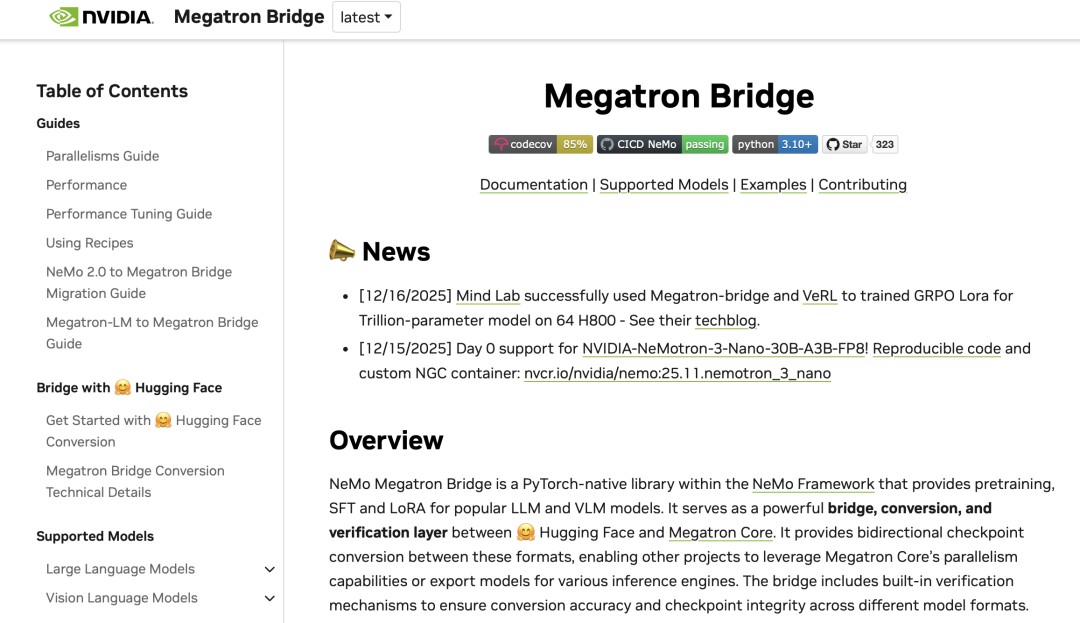The height and width of the screenshot is (623, 1080).
Task: Click the NVIDIA logo in header
Action: [x=101, y=17]
